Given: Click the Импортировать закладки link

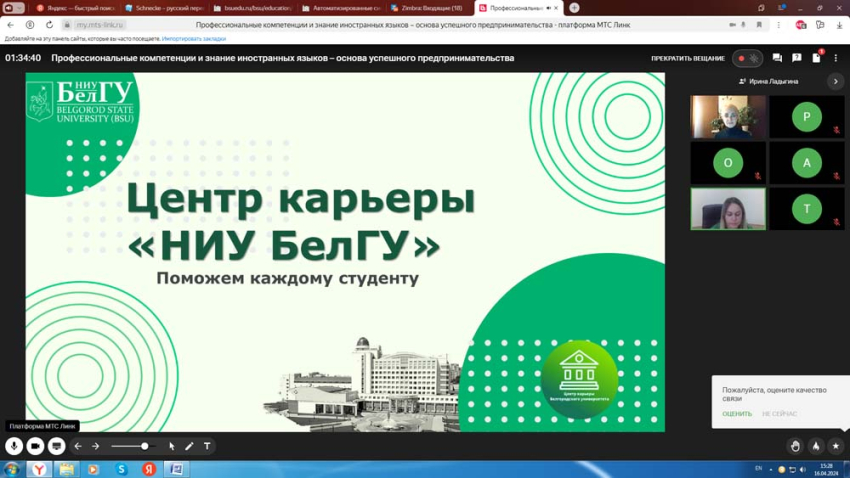Looking at the screenshot, I should click(x=194, y=39).
